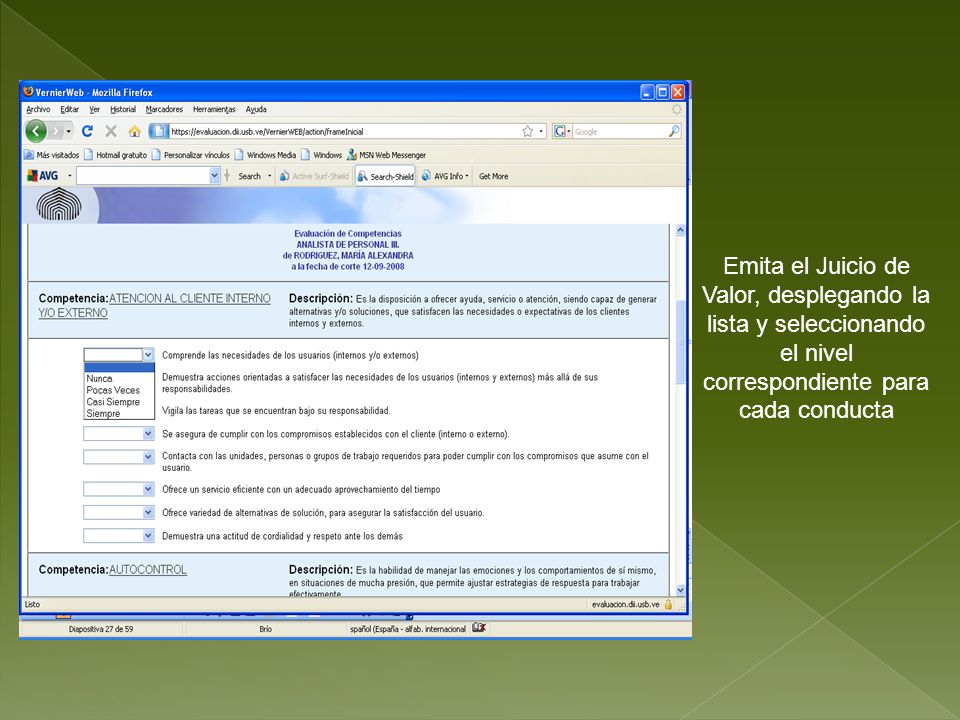This screenshot has height=720, width=960.
Task: Open the Ayuda menu
Action: pyautogui.click(x=256, y=109)
